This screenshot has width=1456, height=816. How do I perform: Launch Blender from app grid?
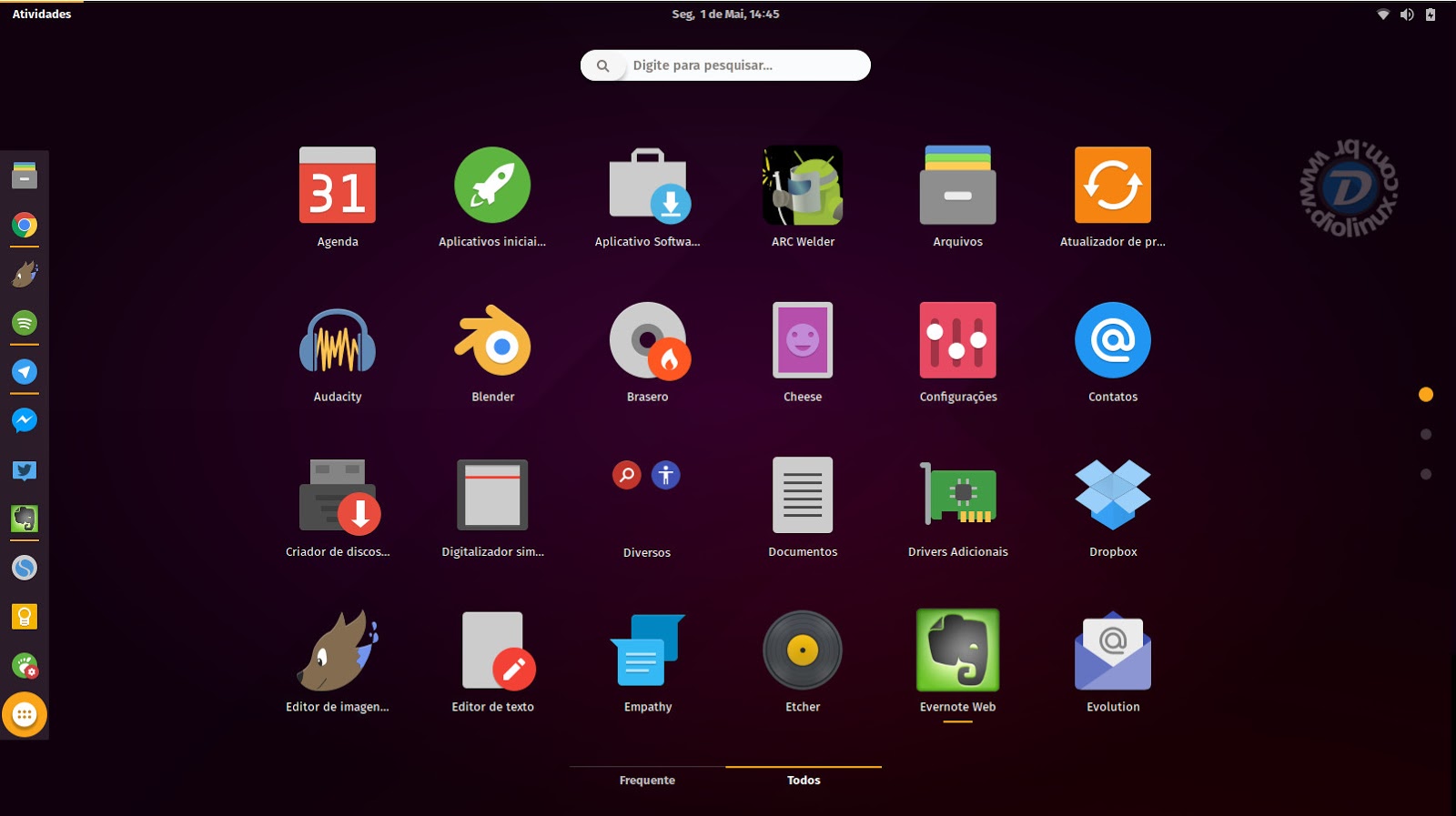tap(492, 341)
